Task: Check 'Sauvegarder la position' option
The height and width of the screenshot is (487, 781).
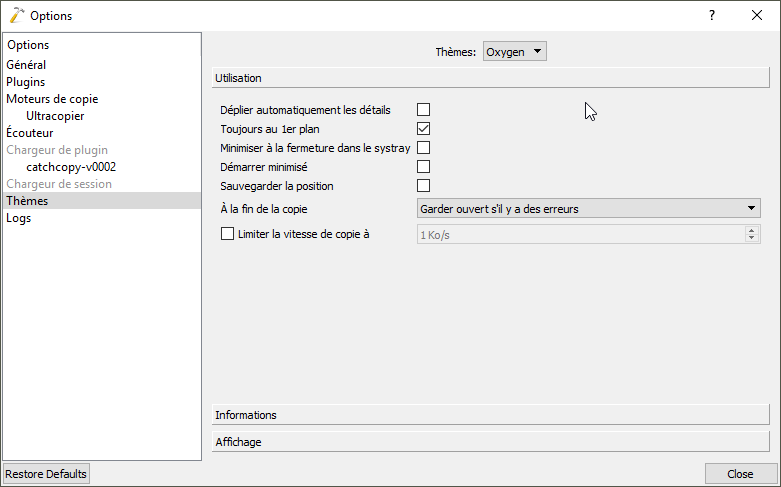Action: (x=423, y=186)
